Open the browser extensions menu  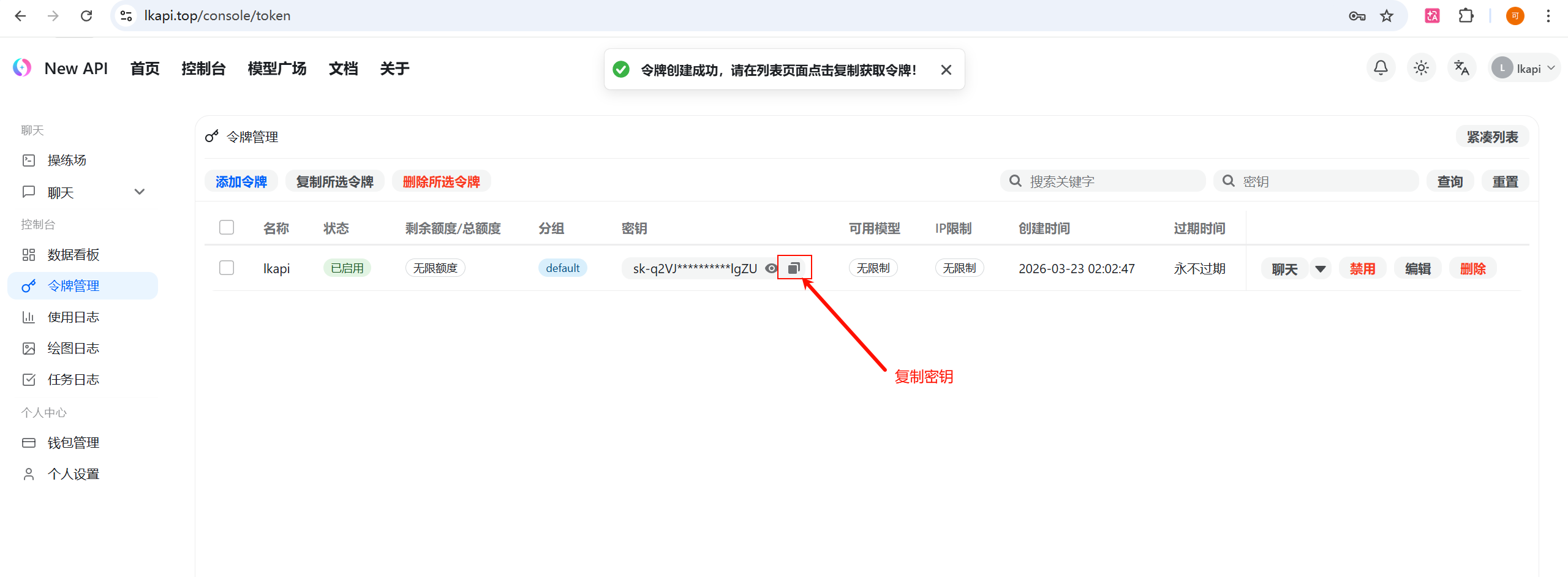click(x=1466, y=16)
